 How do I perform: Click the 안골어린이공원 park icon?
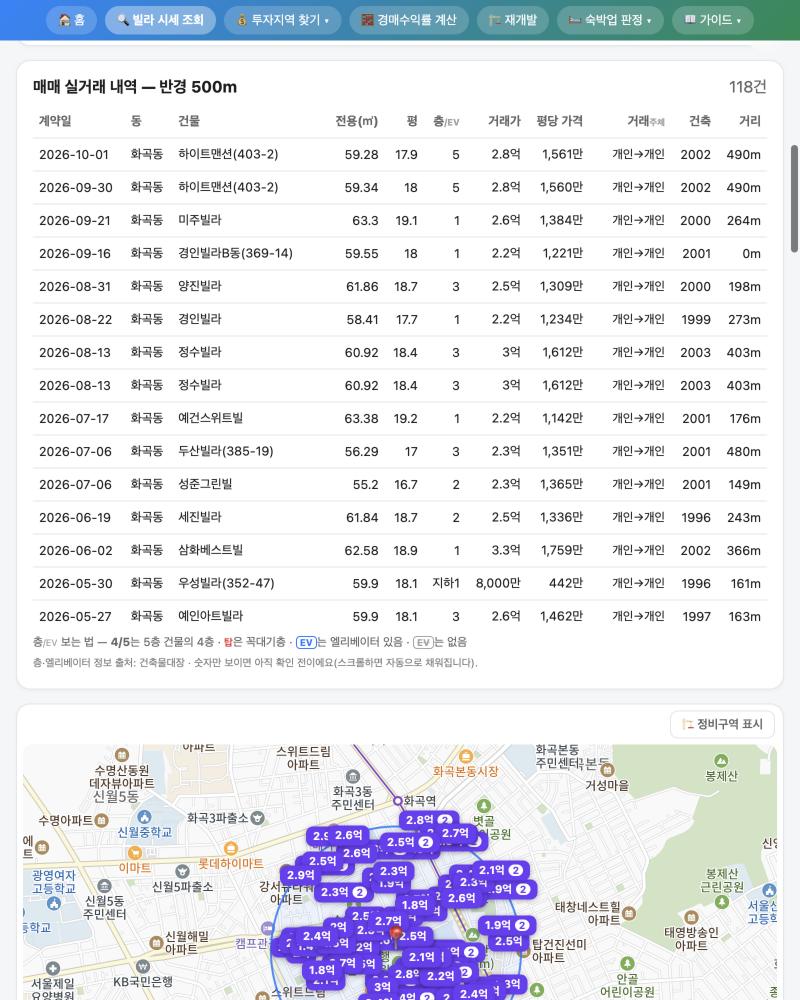pyautogui.click(x=627, y=963)
